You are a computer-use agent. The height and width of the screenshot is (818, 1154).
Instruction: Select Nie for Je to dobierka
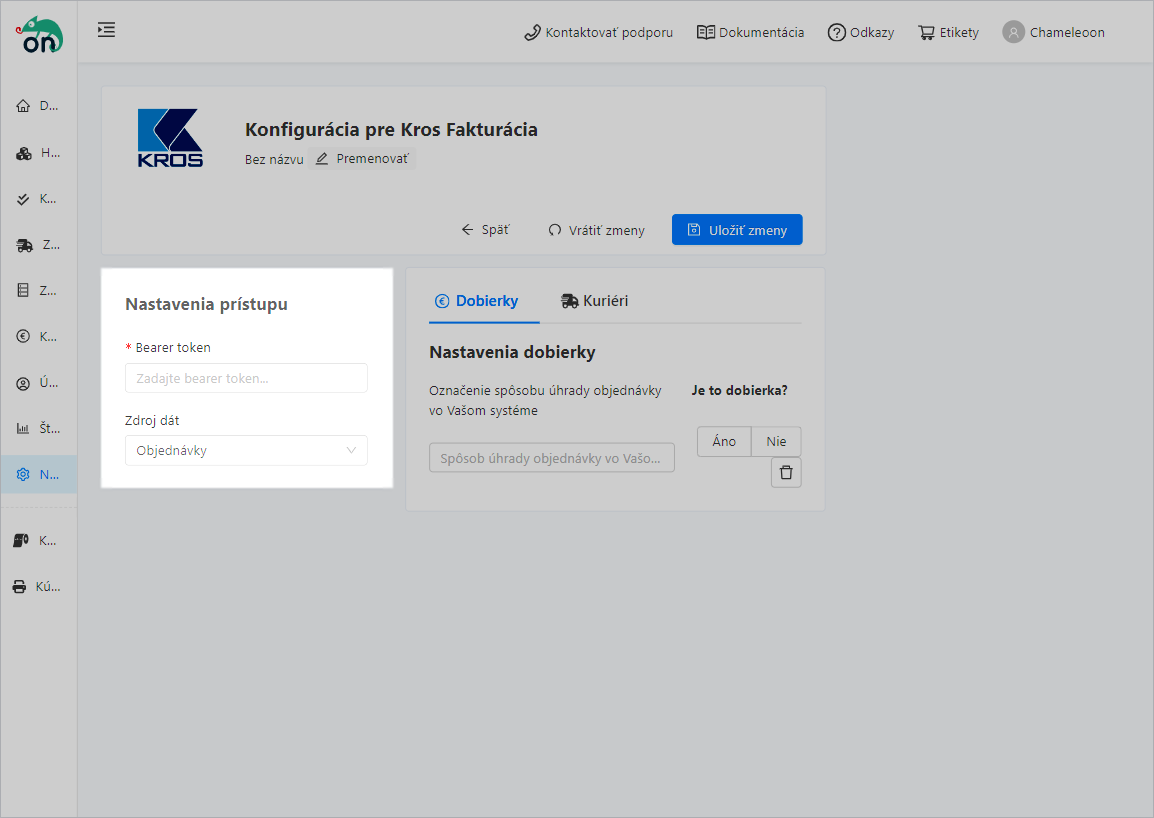pos(776,442)
